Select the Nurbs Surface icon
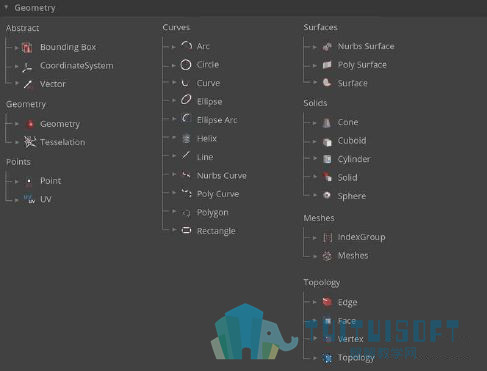This screenshot has height=371, width=487. (x=327, y=47)
